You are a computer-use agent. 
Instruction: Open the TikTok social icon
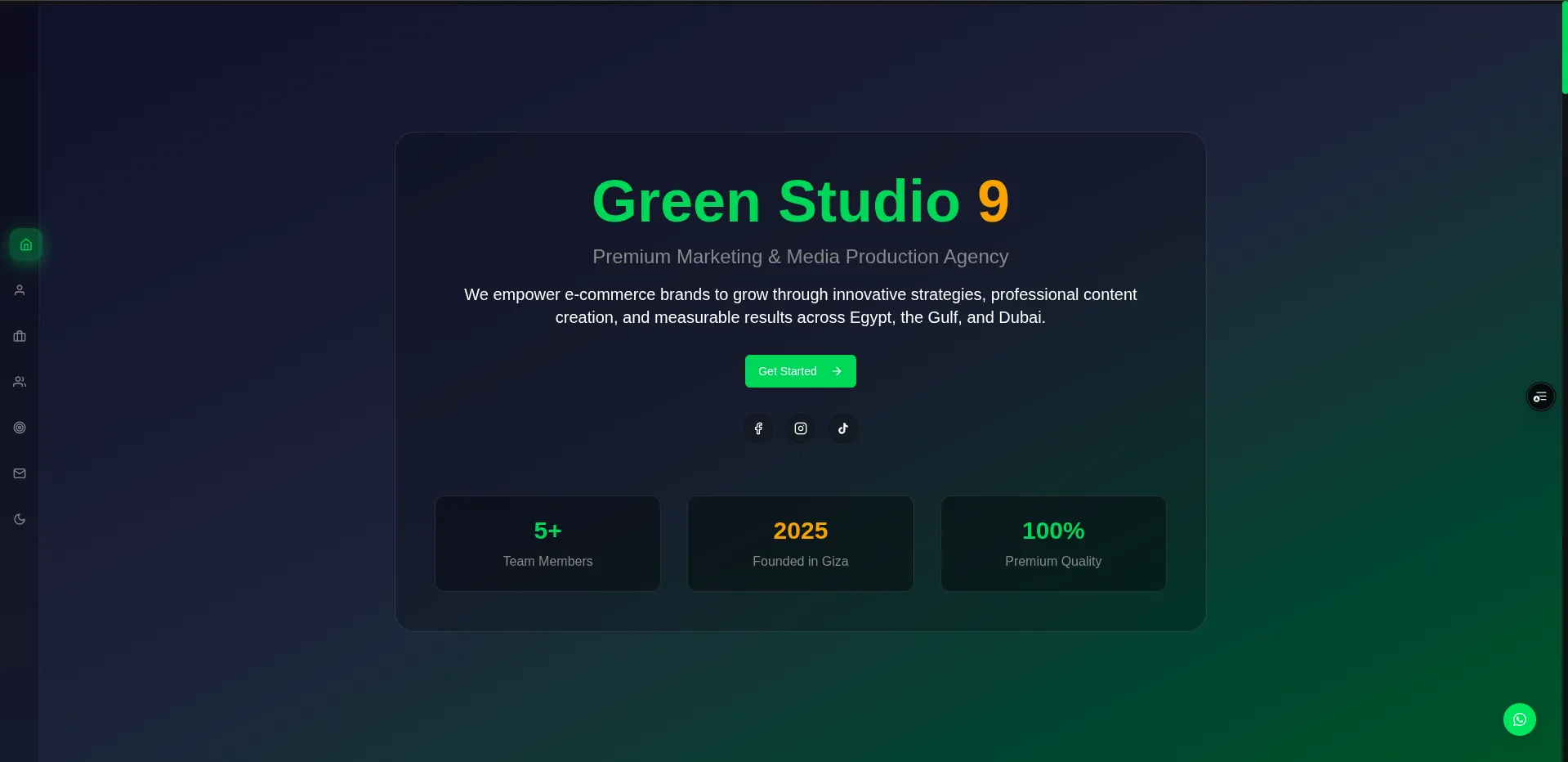842,428
